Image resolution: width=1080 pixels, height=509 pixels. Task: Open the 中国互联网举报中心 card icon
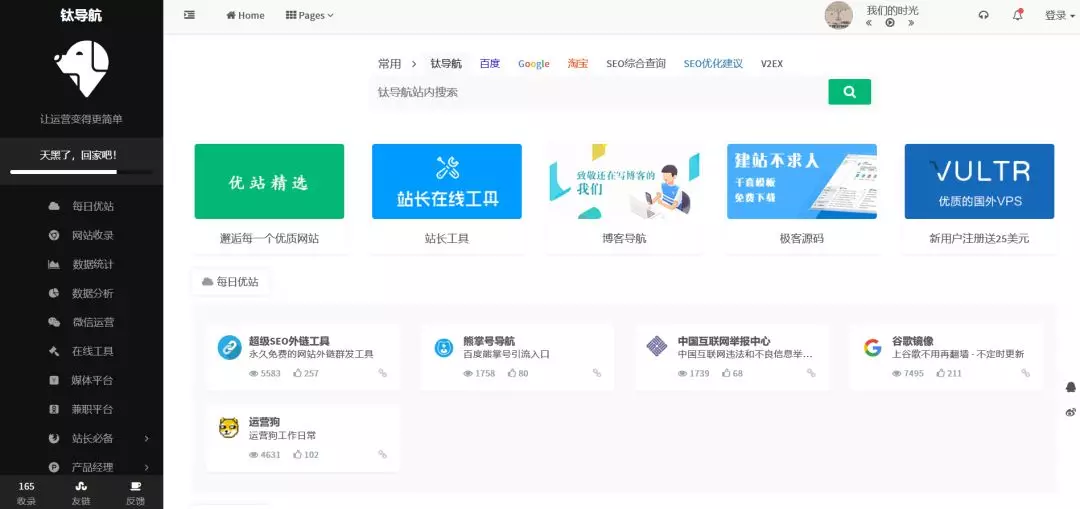tap(657, 346)
